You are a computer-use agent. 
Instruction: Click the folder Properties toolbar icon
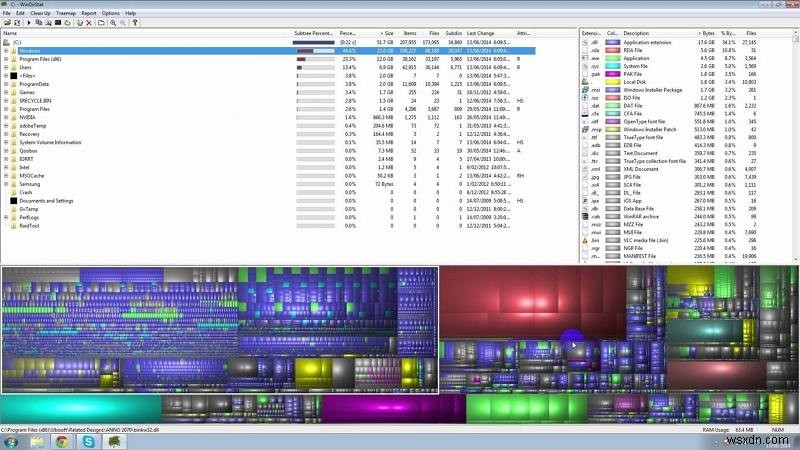101,23
